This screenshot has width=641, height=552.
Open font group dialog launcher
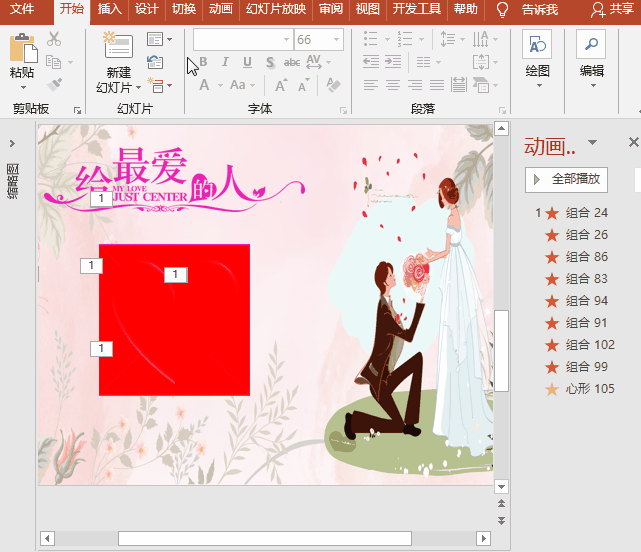tap(343, 110)
